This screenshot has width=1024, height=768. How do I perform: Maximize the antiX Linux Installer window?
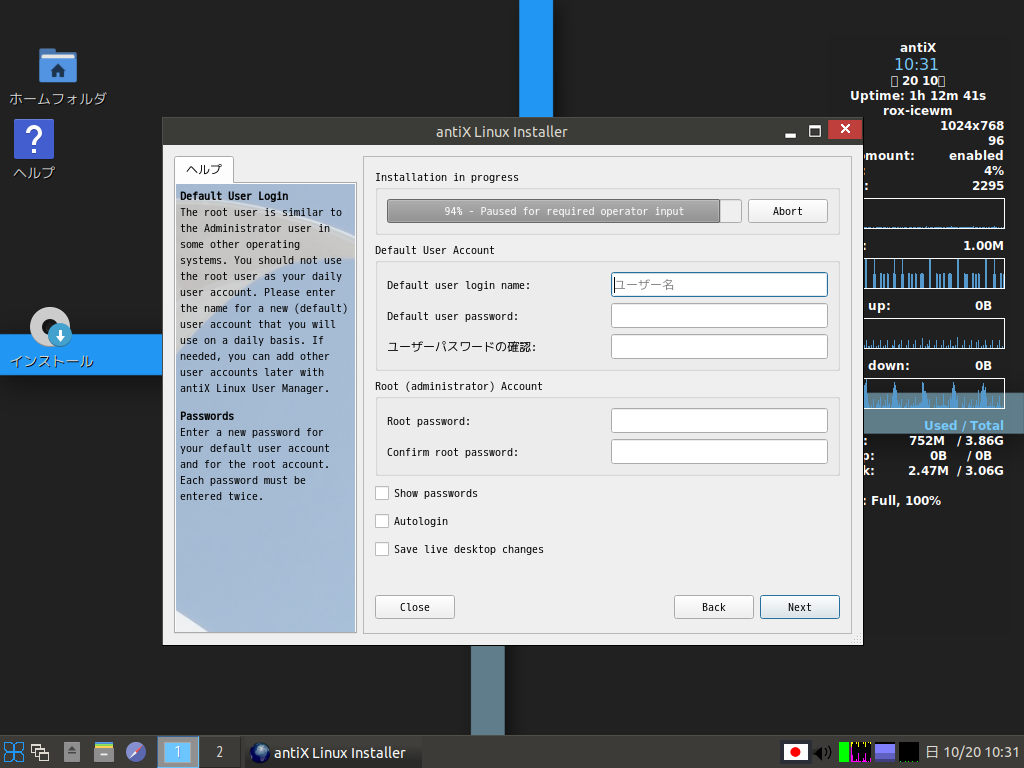point(815,131)
